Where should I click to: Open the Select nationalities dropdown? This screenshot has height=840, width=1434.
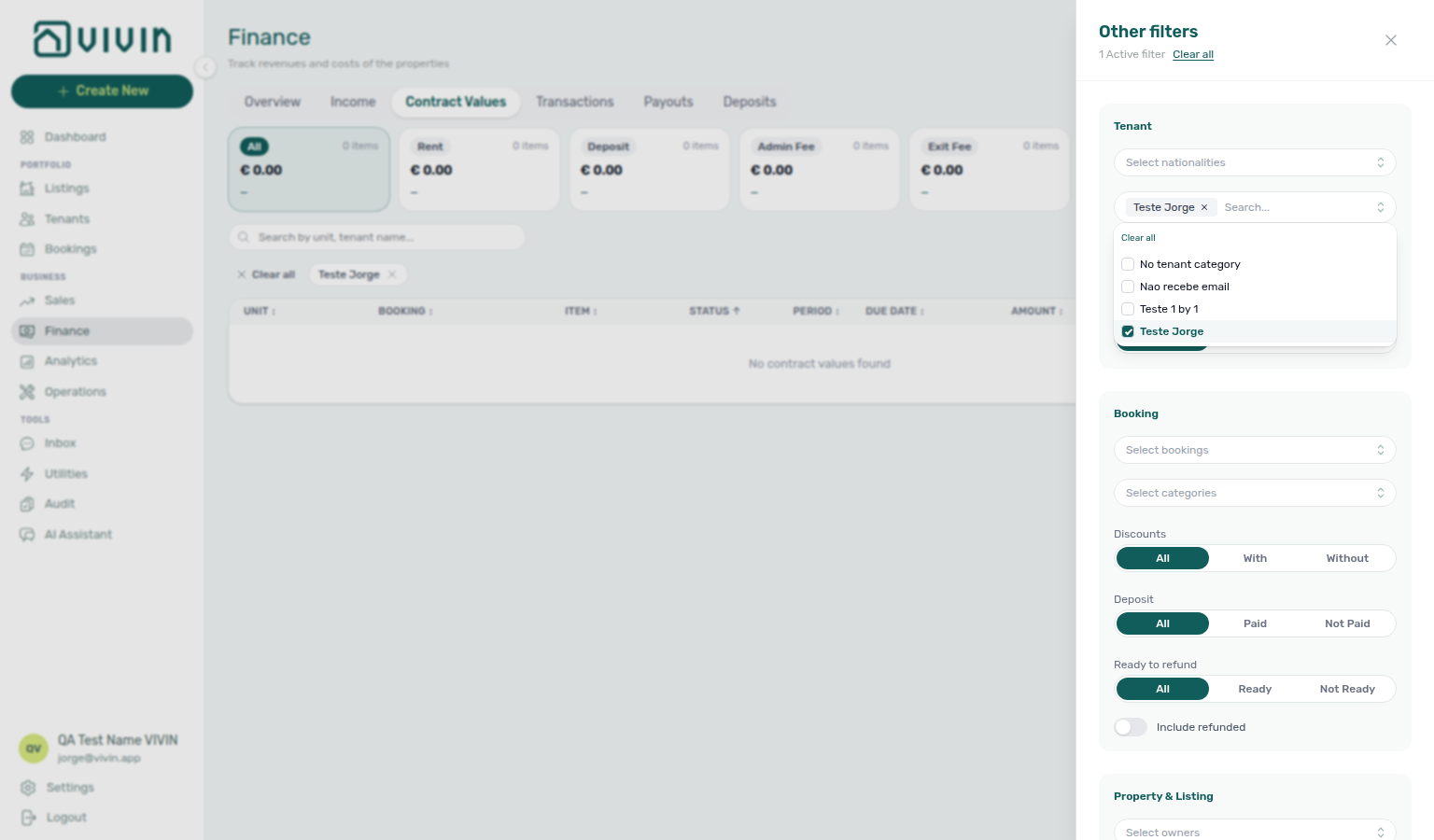[x=1255, y=162]
